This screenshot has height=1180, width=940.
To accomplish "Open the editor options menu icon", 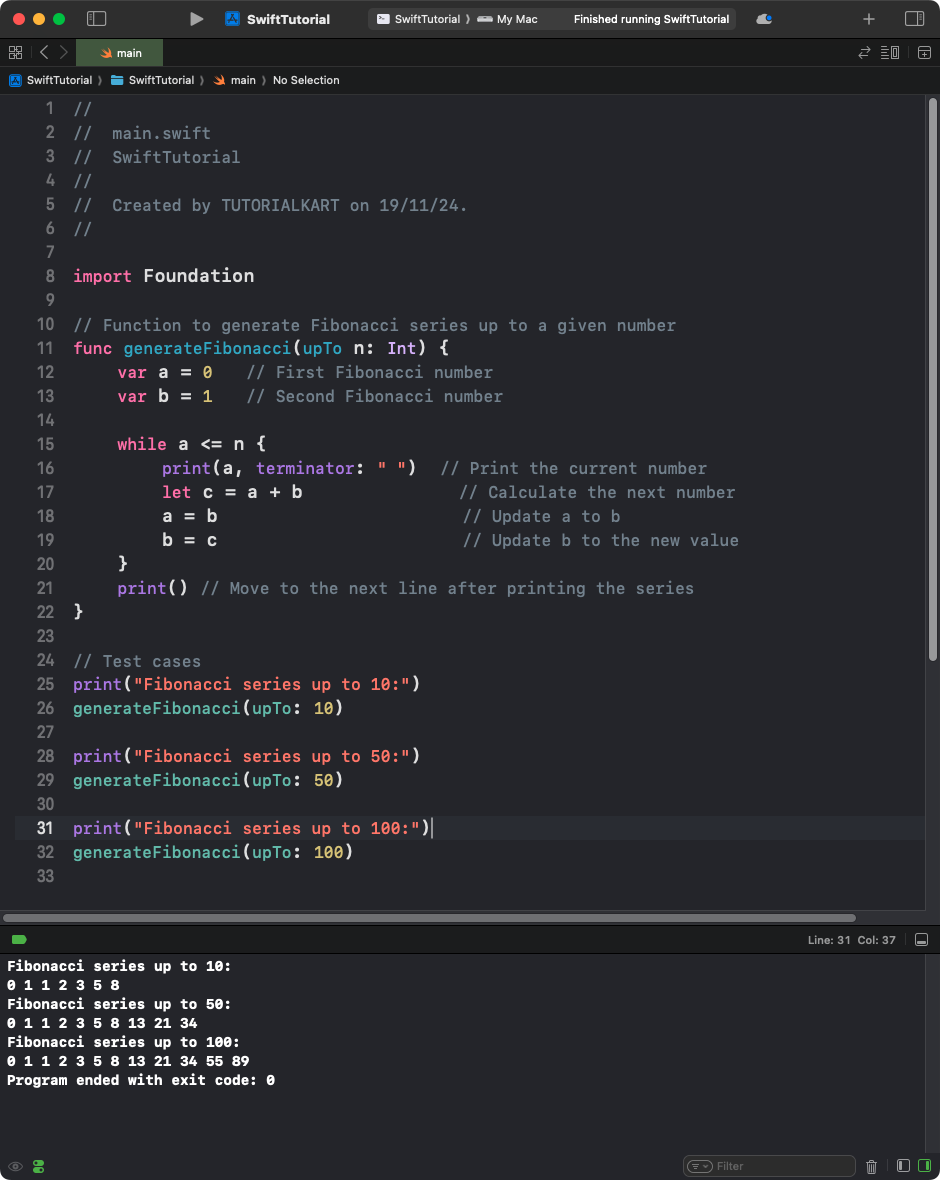I will click(x=889, y=52).
